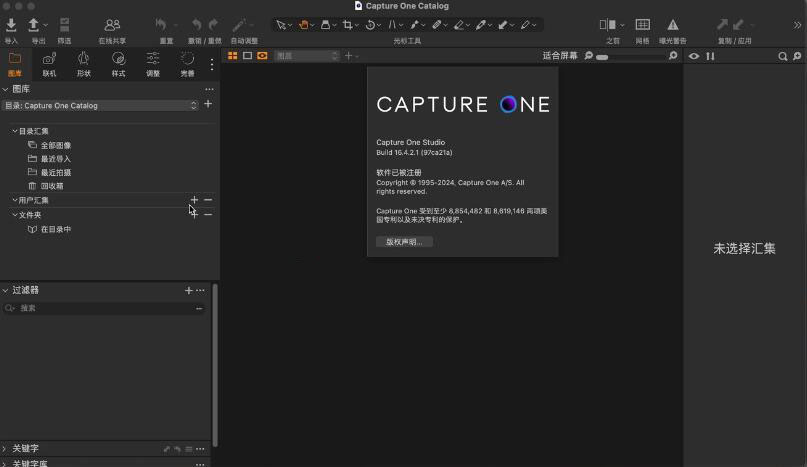Viewport: 807px width, 467px height.
Task: Open the layer selector dropdown in viewer bar
Action: tap(307, 56)
